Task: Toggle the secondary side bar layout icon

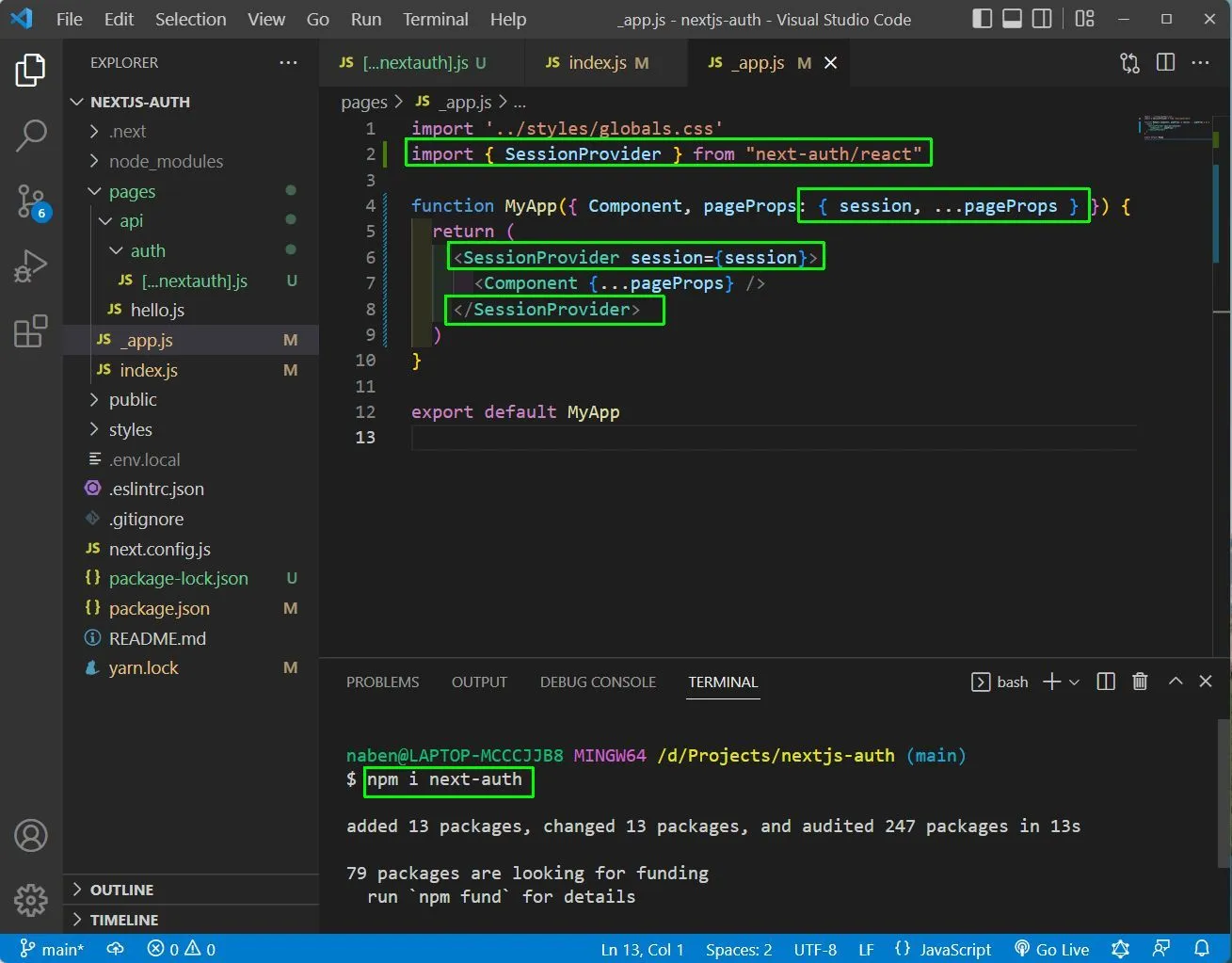Action: point(1042,19)
